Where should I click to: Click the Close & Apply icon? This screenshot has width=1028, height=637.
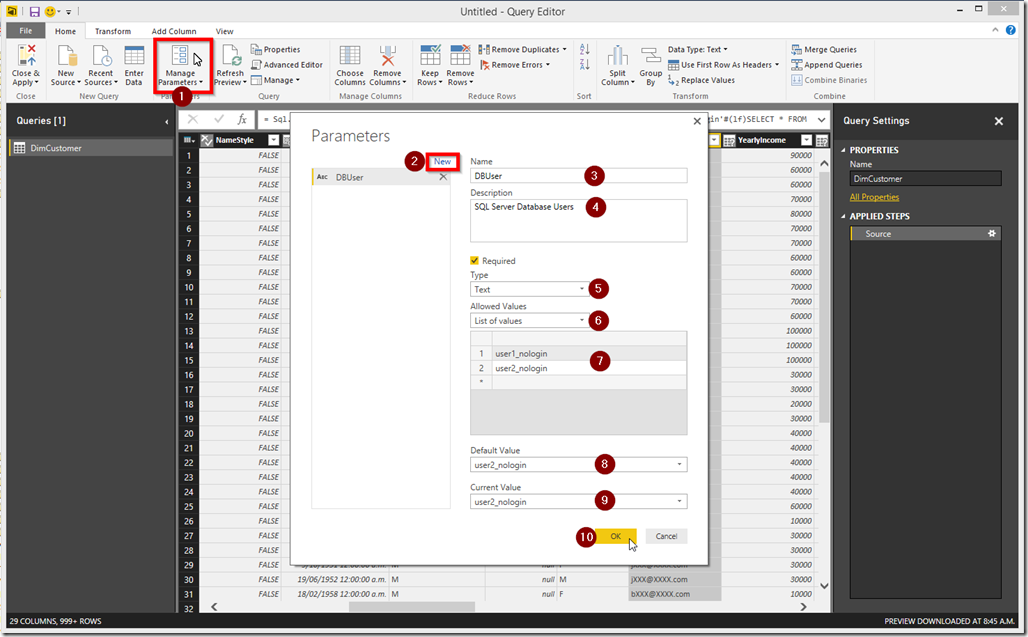pos(26,56)
